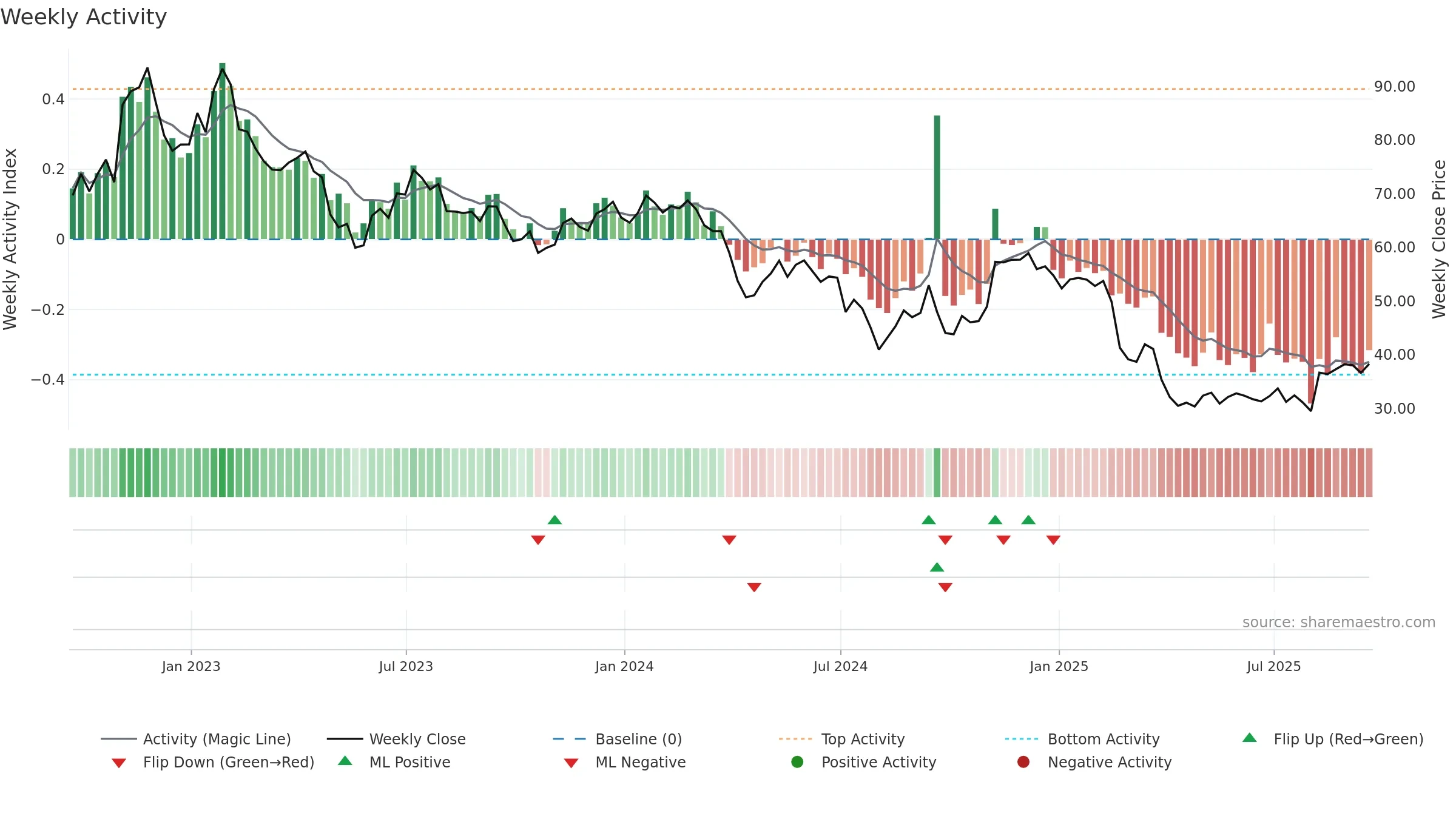1456x819 pixels.
Task: Click the green Positive Activity legend dot
Action: tap(797, 762)
